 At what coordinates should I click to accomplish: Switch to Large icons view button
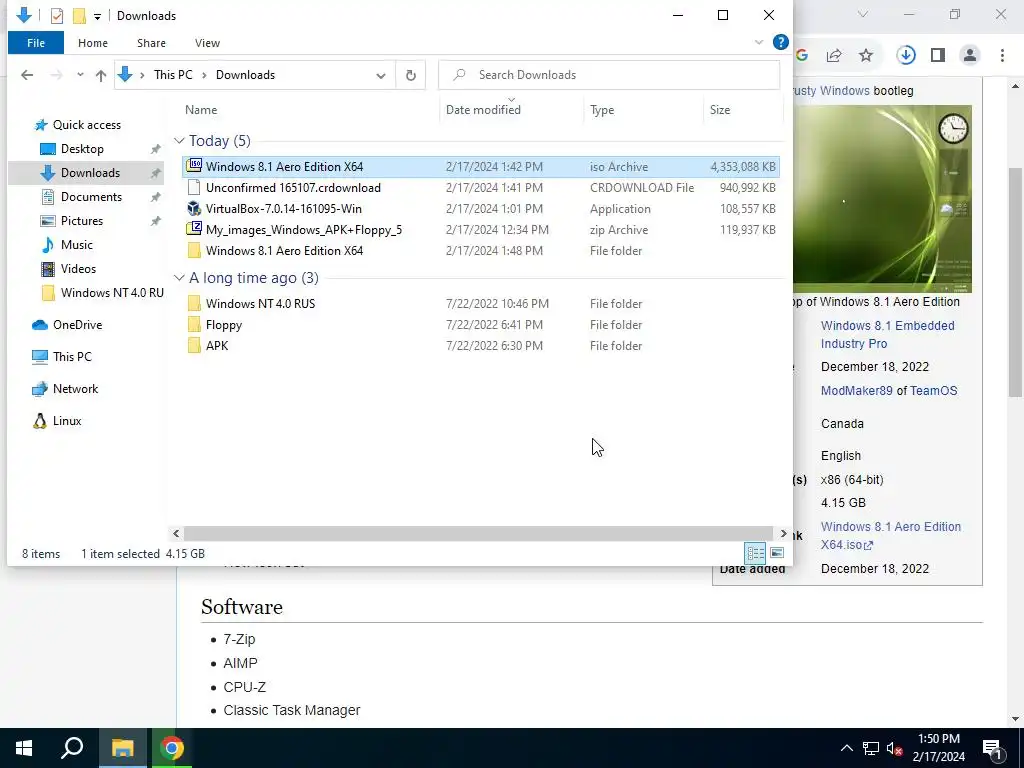click(x=777, y=553)
